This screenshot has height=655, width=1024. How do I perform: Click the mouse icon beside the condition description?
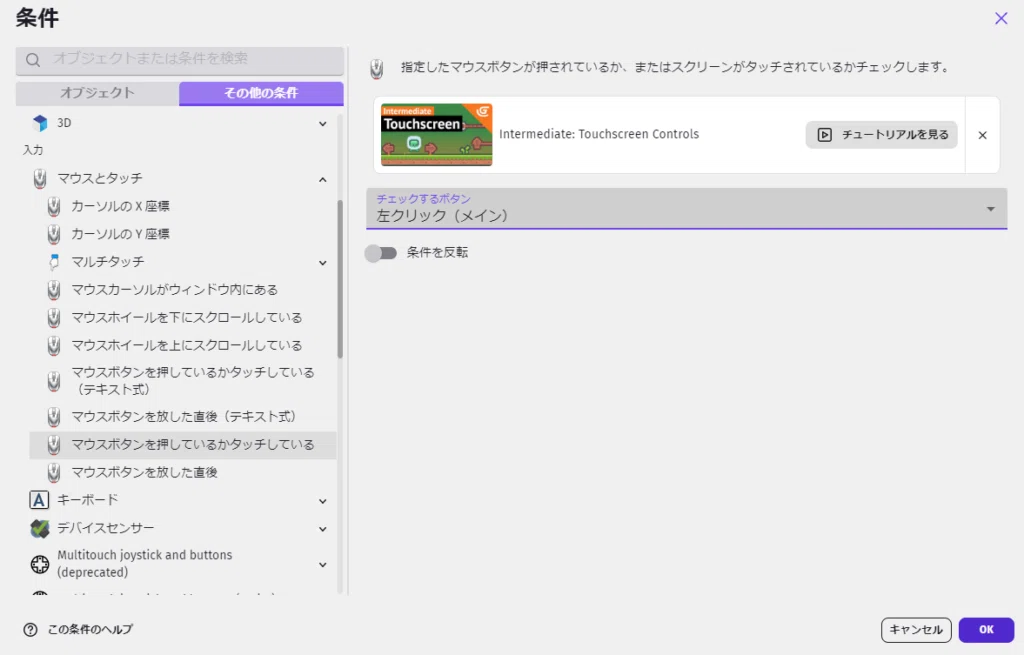pyautogui.click(x=377, y=69)
